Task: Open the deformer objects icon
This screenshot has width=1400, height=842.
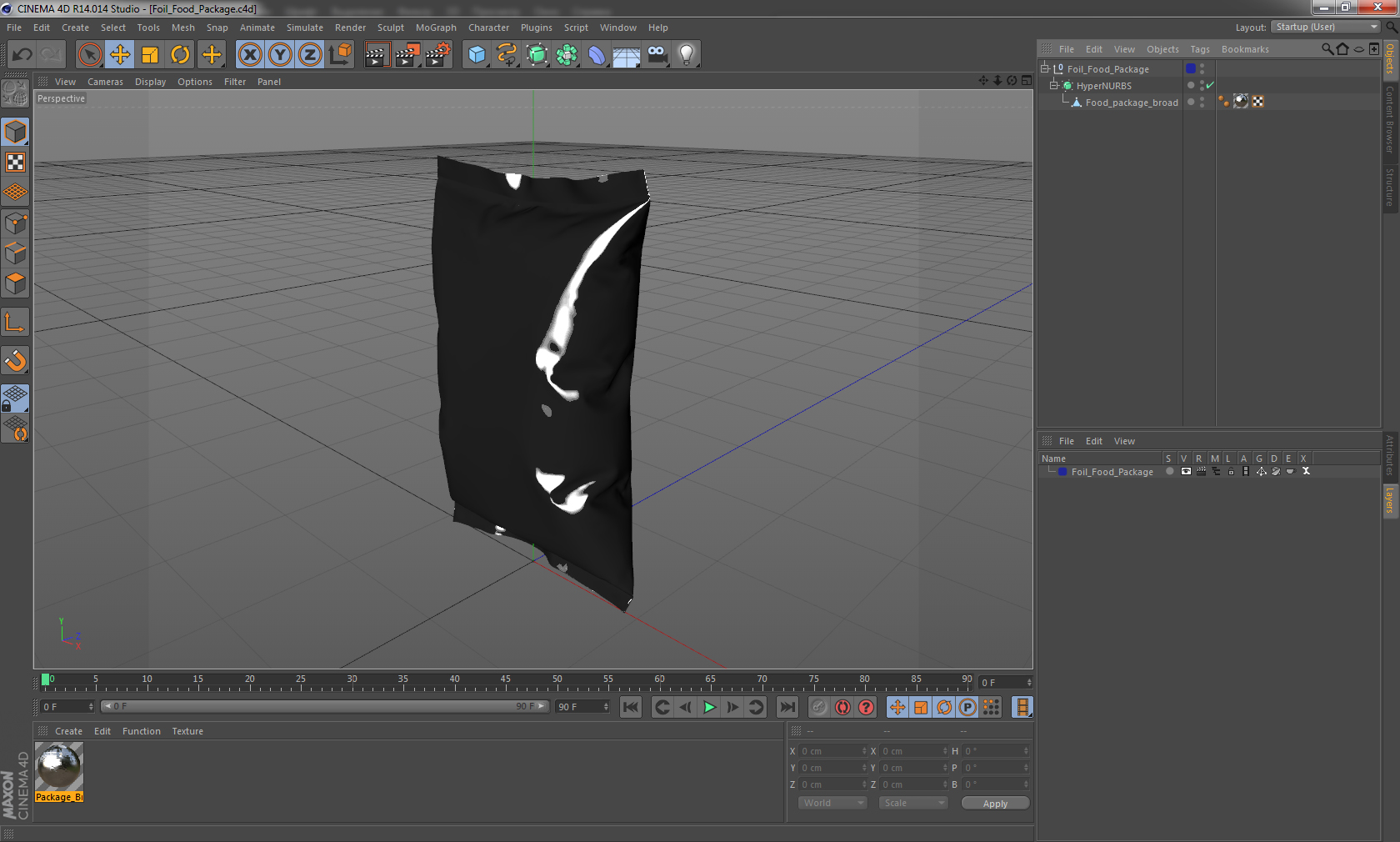Action: pos(597,55)
